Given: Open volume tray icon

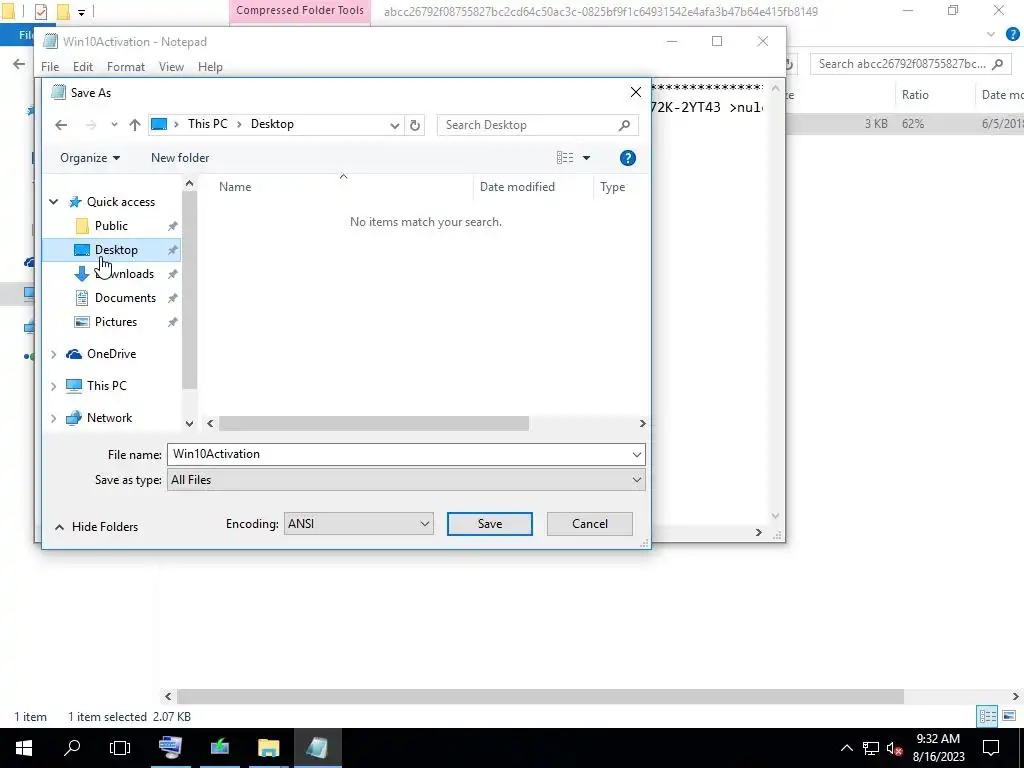Looking at the screenshot, I should [x=894, y=748].
